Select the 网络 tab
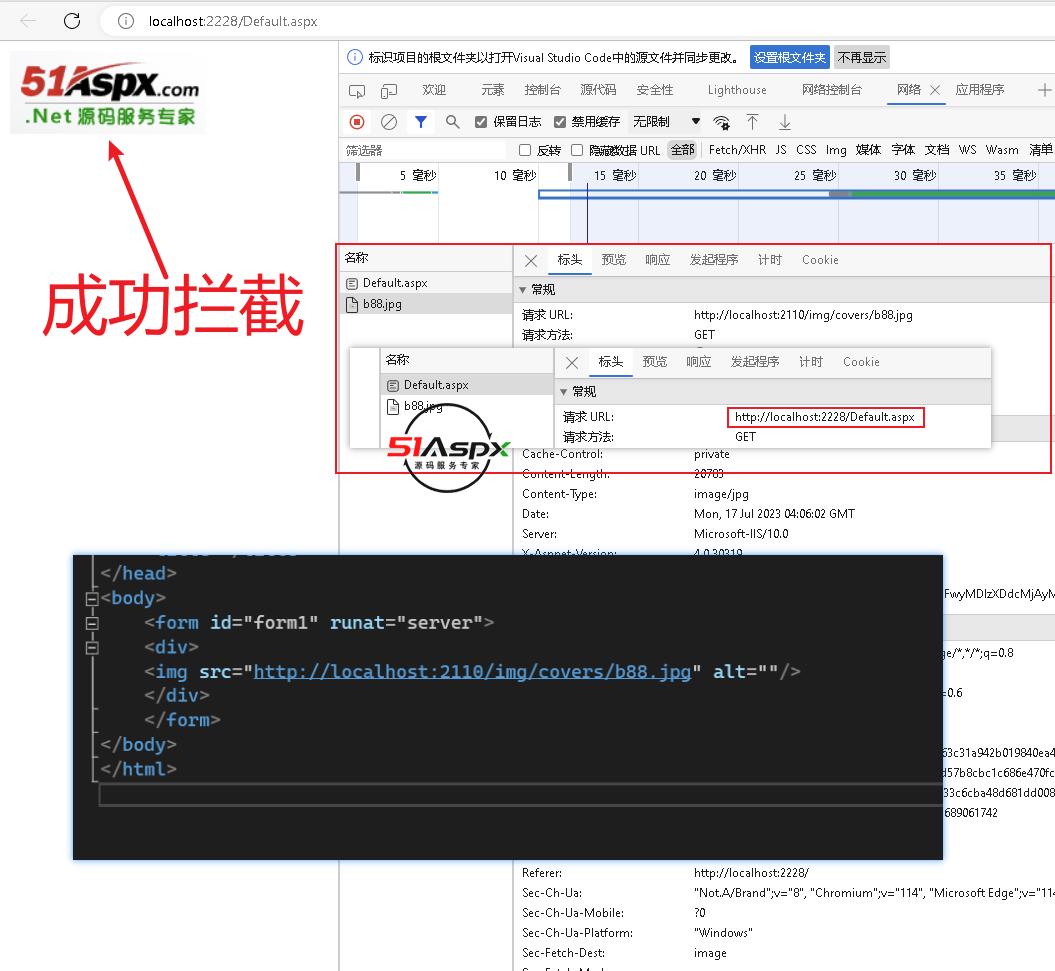Viewport: 1055px width, 971px height. click(x=908, y=89)
